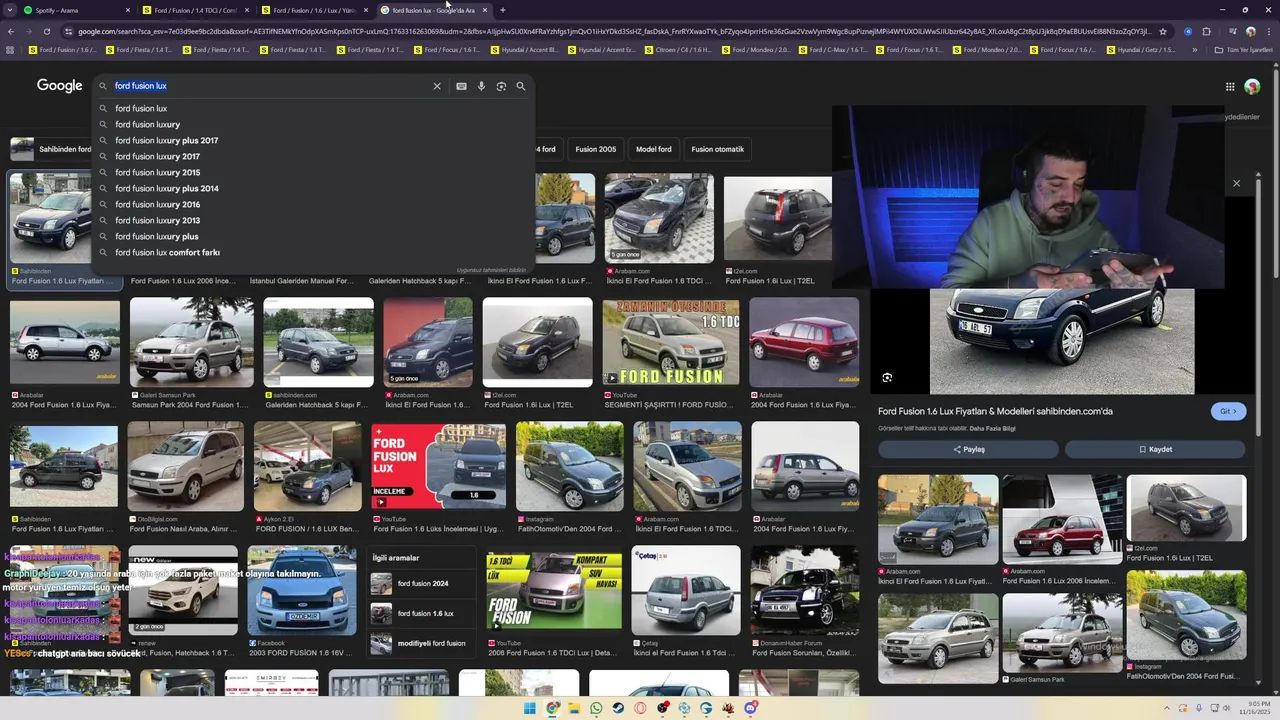Open Steam from the taskbar
The width and height of the screenshot is (1280, 720).
click(x=618, y=708)
